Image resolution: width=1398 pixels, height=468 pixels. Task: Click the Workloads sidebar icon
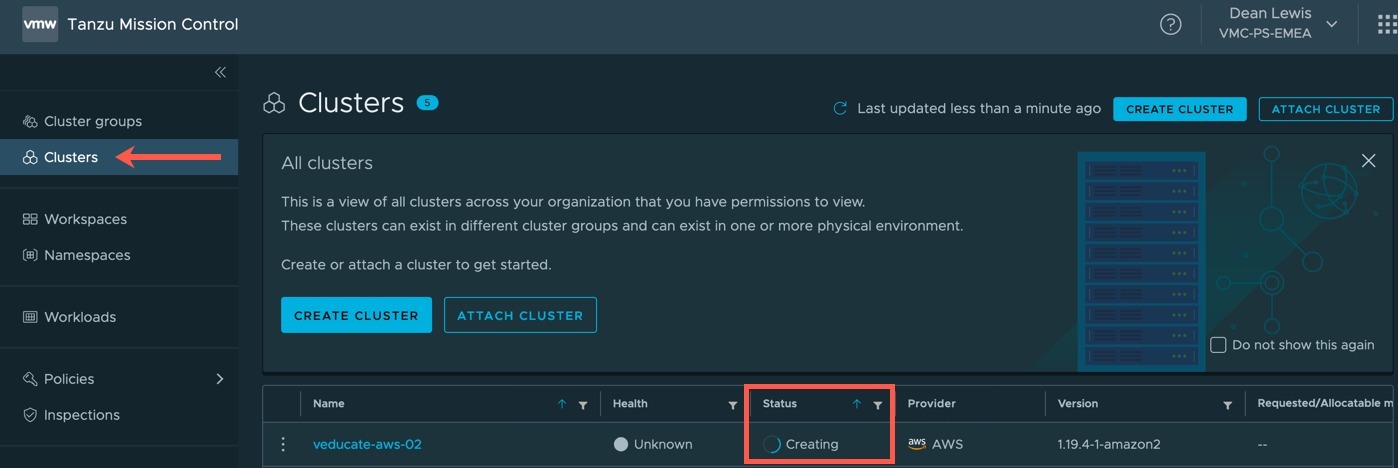tap(30, 317)
